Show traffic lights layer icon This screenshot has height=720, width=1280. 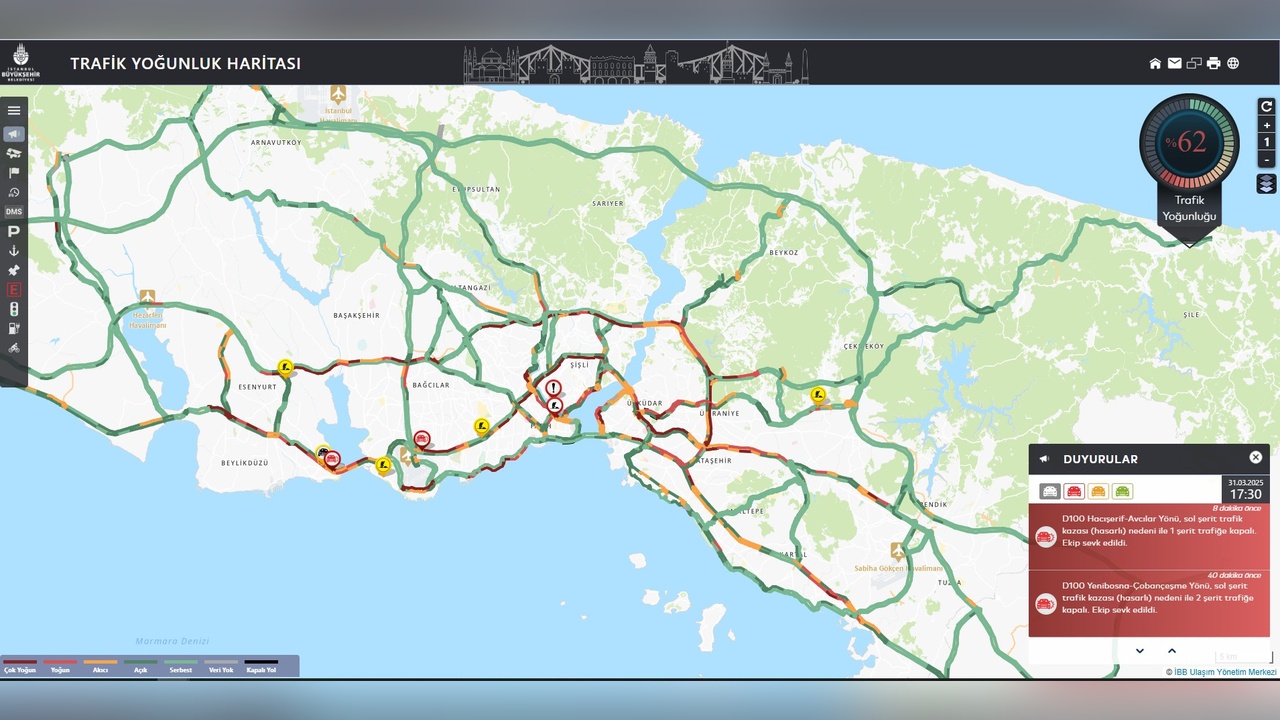[x=14, y=309]
